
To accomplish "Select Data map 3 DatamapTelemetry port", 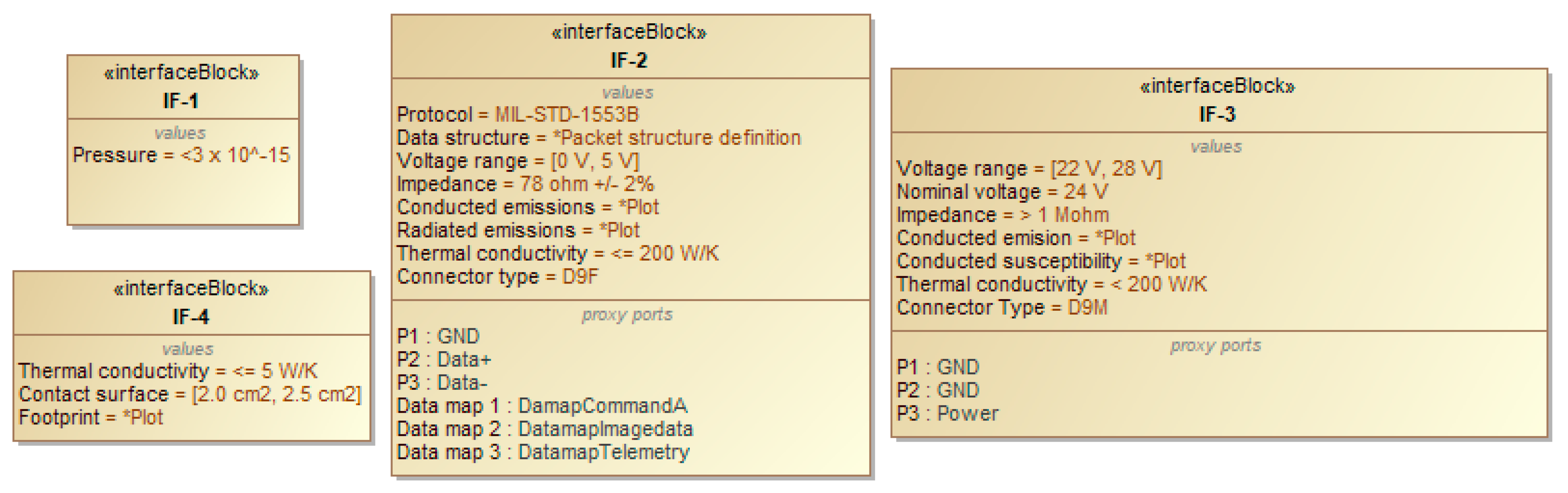I will 543,452.
